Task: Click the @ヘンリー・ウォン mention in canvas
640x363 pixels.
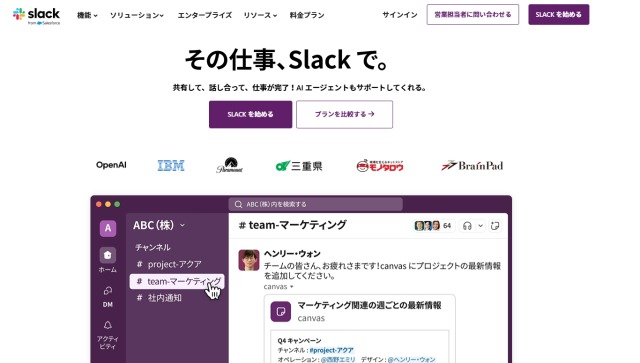Action: click(411, 360)
